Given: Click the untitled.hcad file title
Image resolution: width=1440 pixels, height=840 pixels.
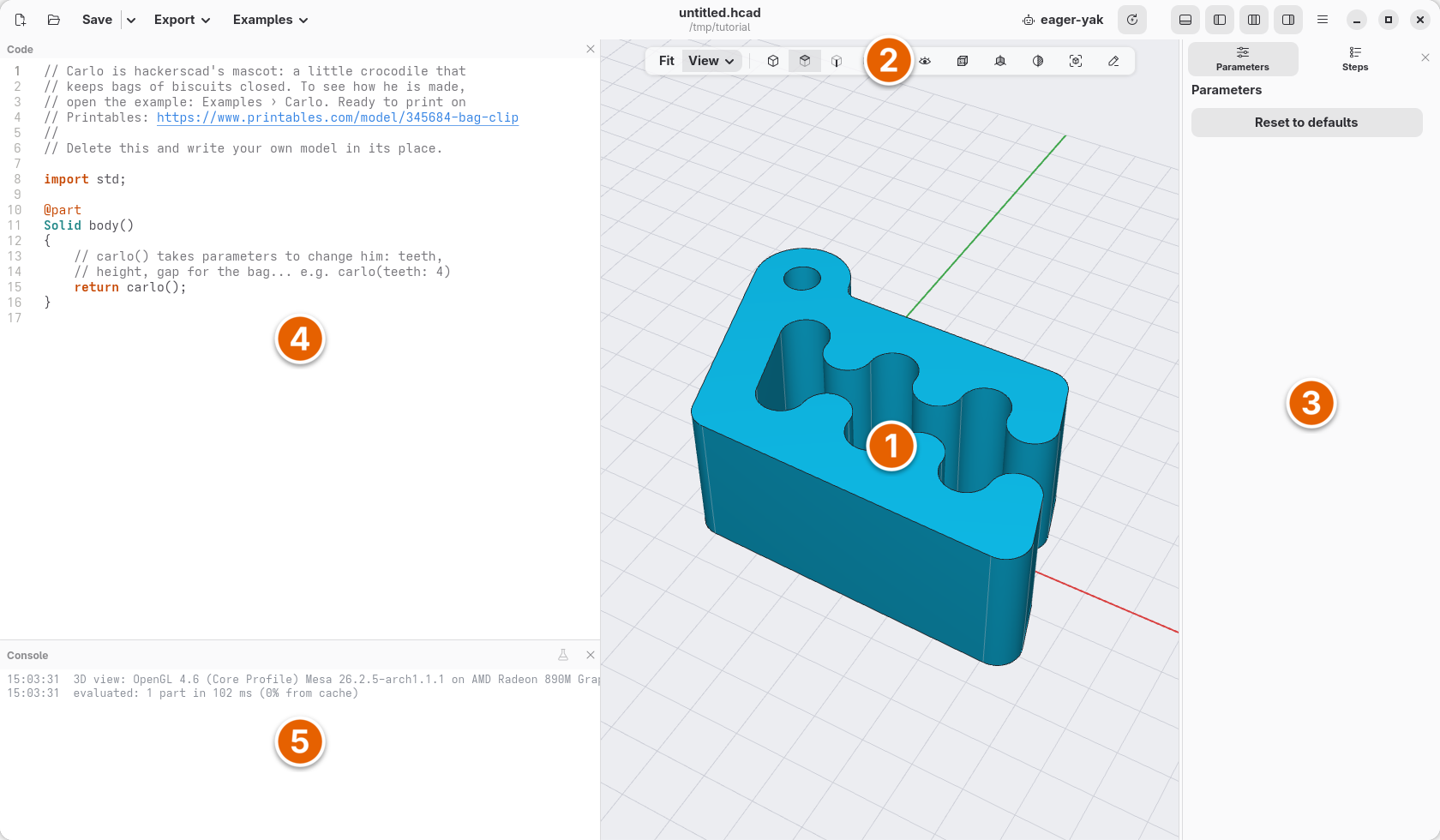Looking at the screenshot, I should tap(720, 13).
